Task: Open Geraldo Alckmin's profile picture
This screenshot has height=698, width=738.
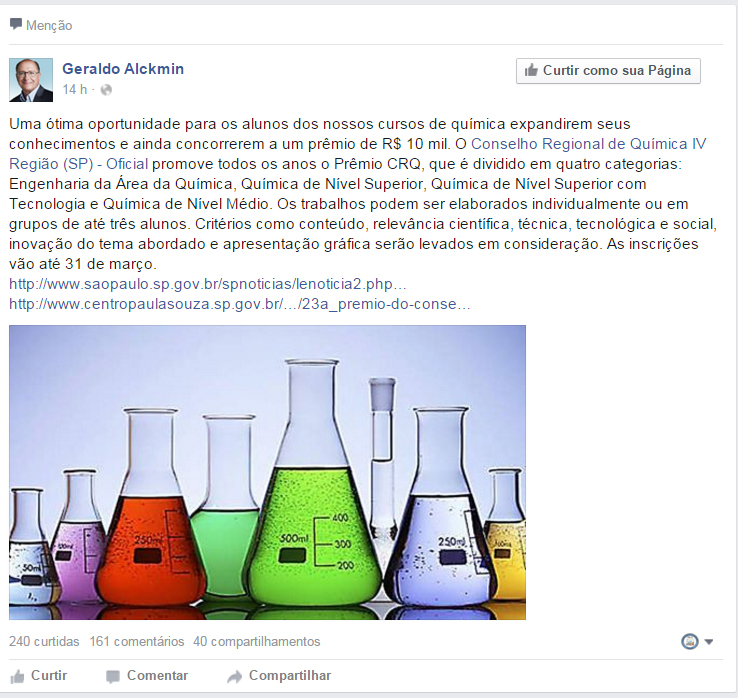Action: [31, 80]
